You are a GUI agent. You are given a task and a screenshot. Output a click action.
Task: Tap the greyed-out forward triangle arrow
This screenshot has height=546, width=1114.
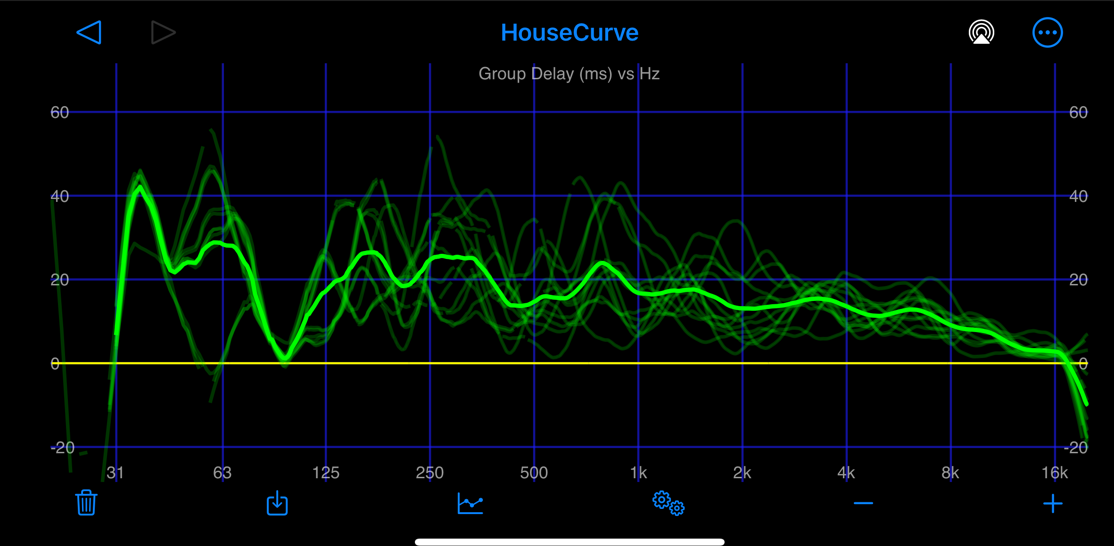[163, 33]
